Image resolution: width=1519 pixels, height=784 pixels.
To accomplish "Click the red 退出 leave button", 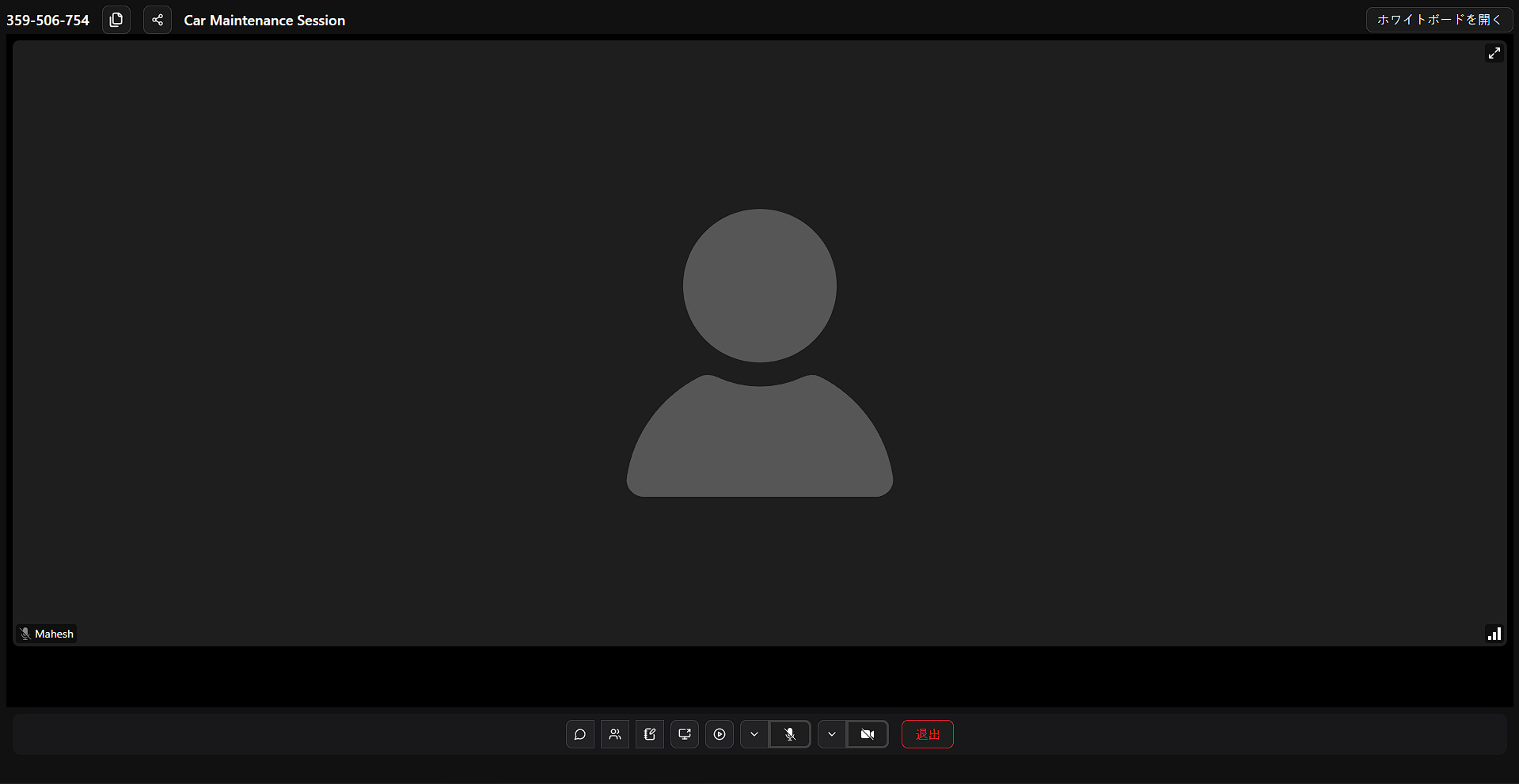I will [x=927, y=734].
